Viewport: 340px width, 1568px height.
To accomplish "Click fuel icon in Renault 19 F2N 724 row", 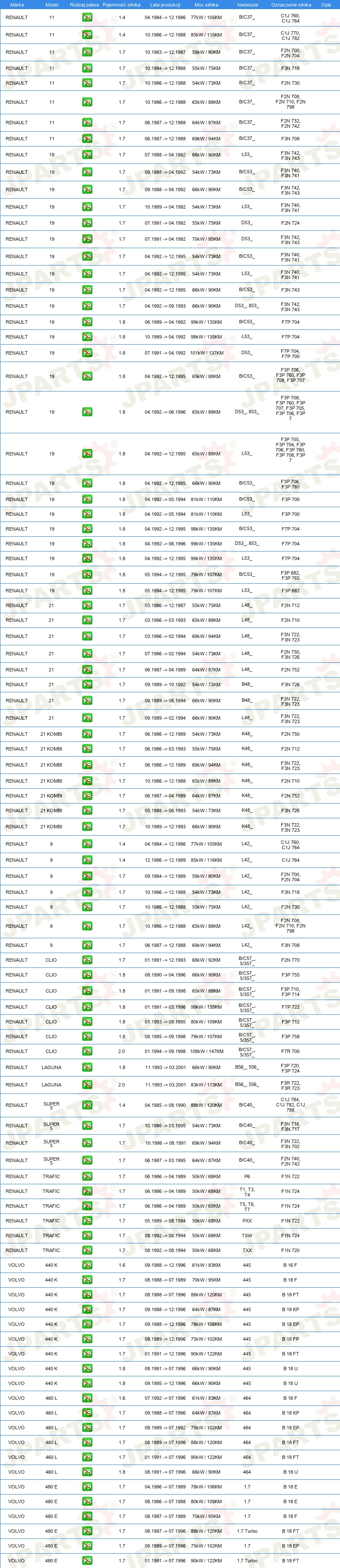I will click(x=87, y=223).
